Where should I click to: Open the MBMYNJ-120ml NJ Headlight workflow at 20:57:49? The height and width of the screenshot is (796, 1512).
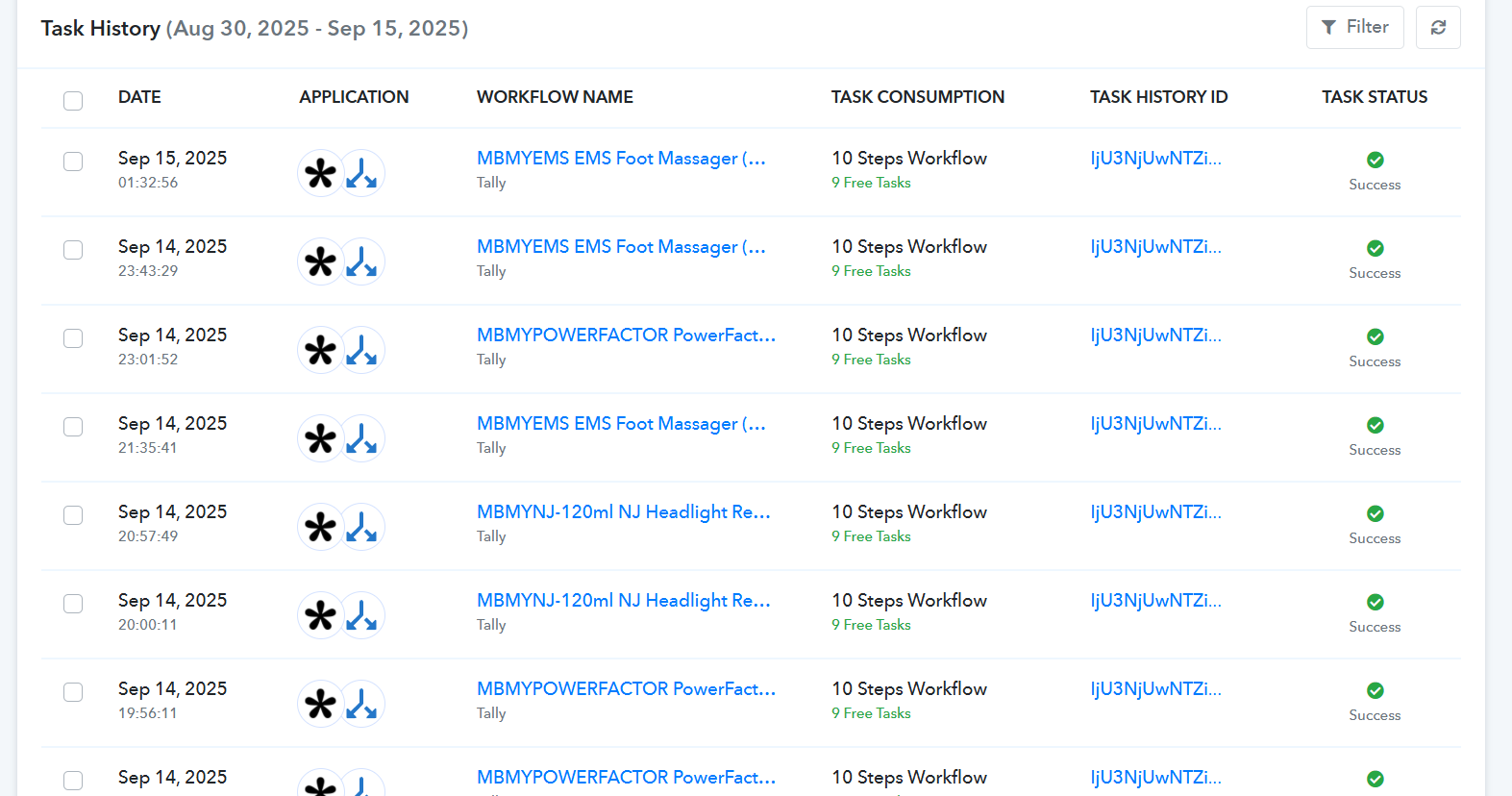(624, 512)
